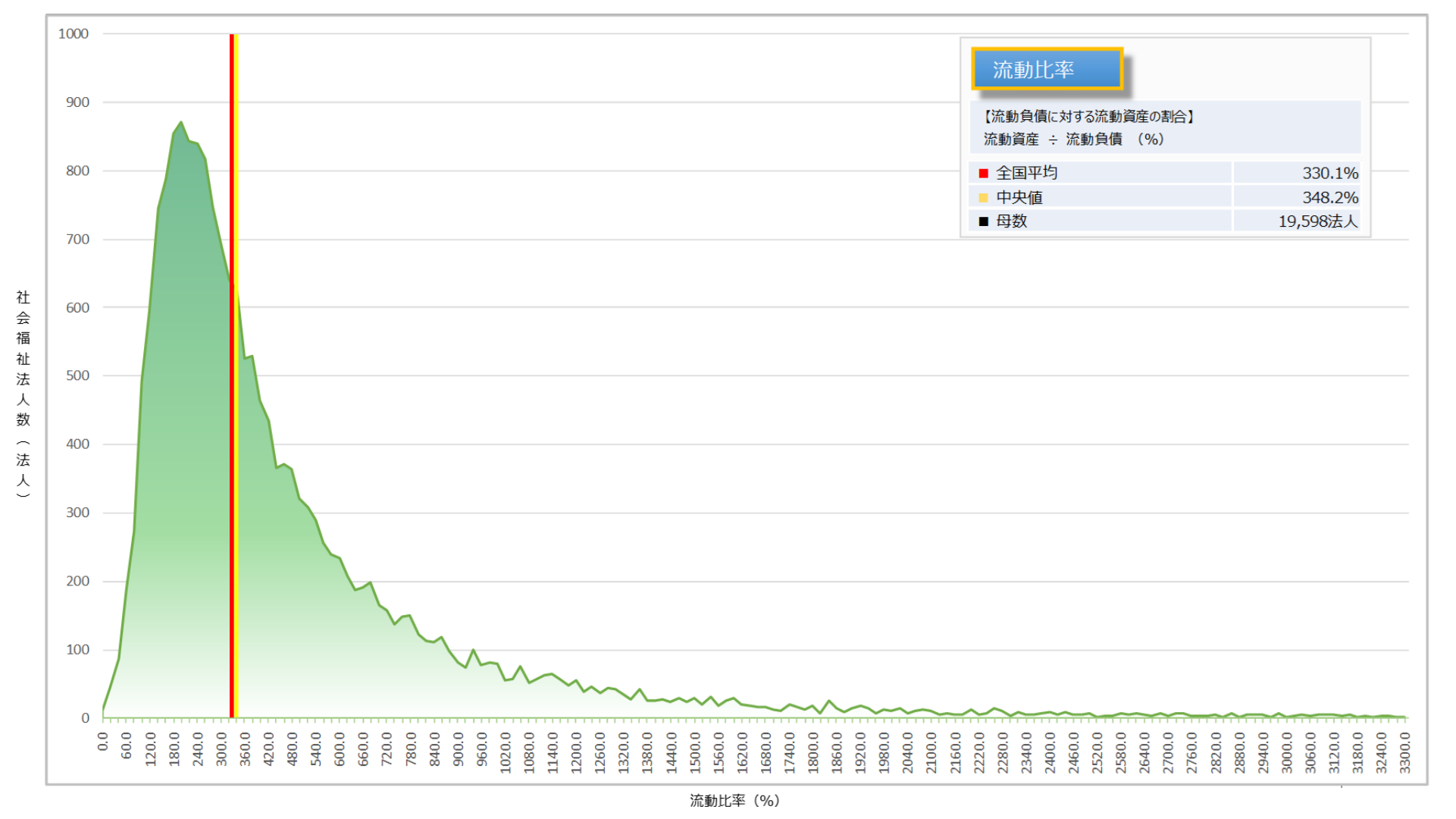Click the 500 label on vertical axis
The width and height of the screenshot is (1456, 819).
coord(77,376)
